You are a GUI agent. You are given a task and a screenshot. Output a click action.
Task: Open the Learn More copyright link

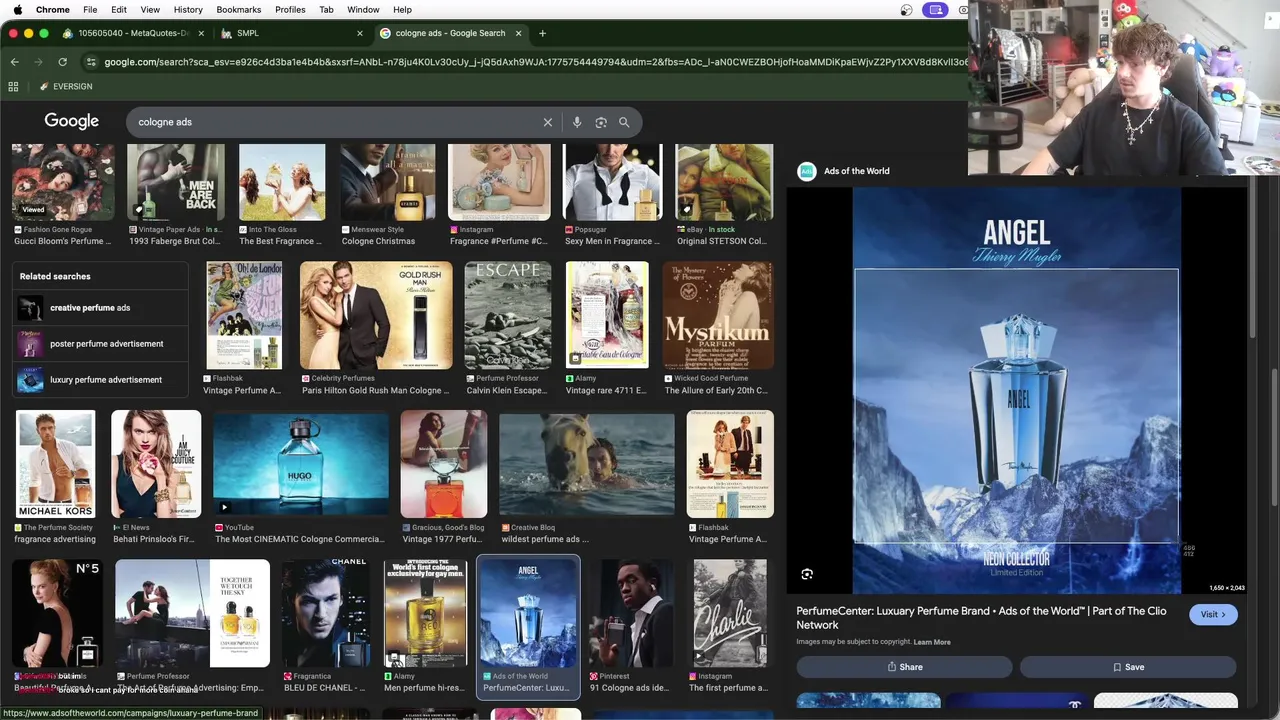tap(932, 642)
